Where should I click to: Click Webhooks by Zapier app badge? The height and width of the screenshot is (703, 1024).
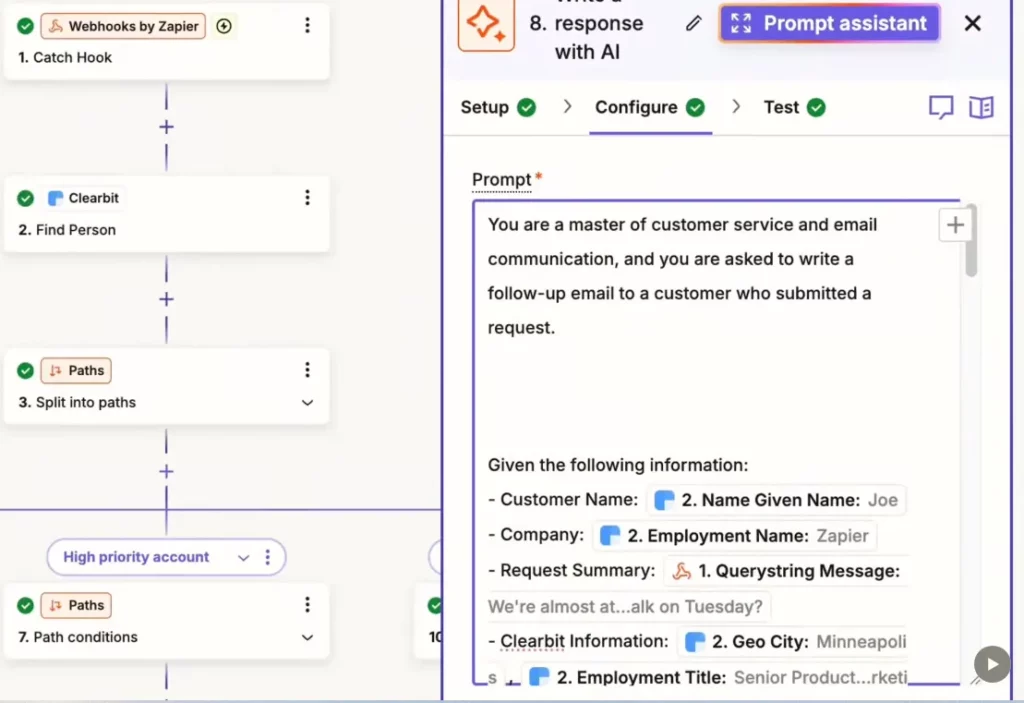(x=123, y=26)
